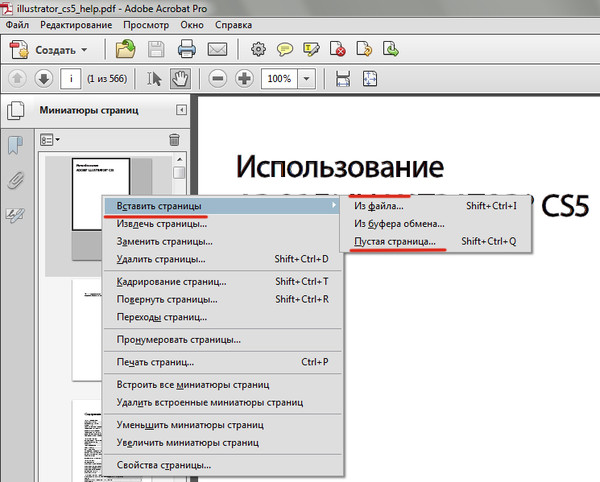Image resolution: width=600 pixels, height=482 pixels.
Task: Choose Удалить встроенные миниатюры страниц
Action: [222, 402]
